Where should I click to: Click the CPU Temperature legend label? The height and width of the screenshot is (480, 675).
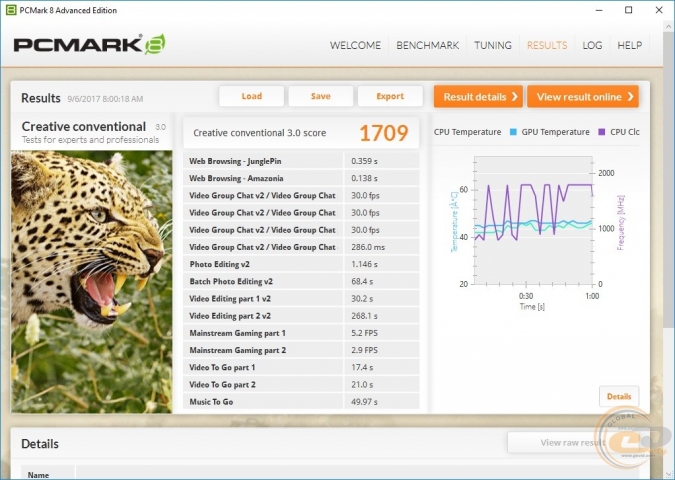(467, 132)
